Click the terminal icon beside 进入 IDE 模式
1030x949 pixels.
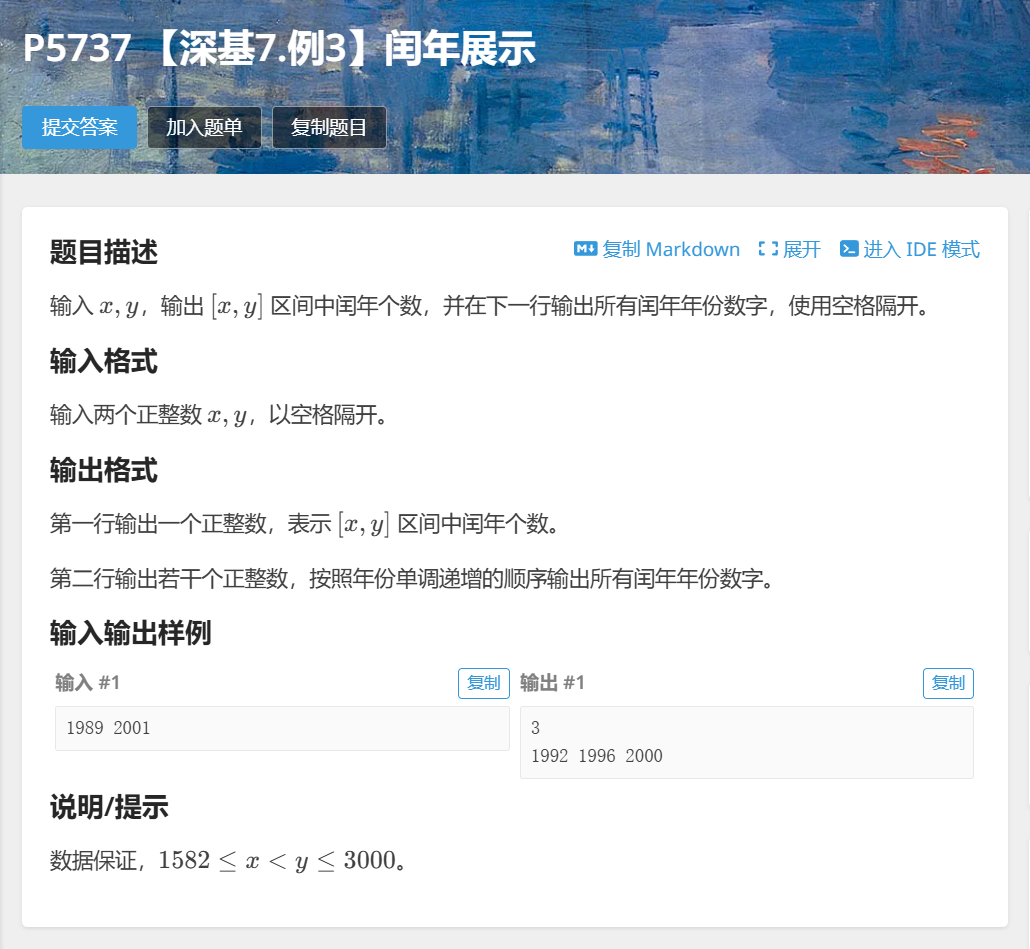point(849,249)
